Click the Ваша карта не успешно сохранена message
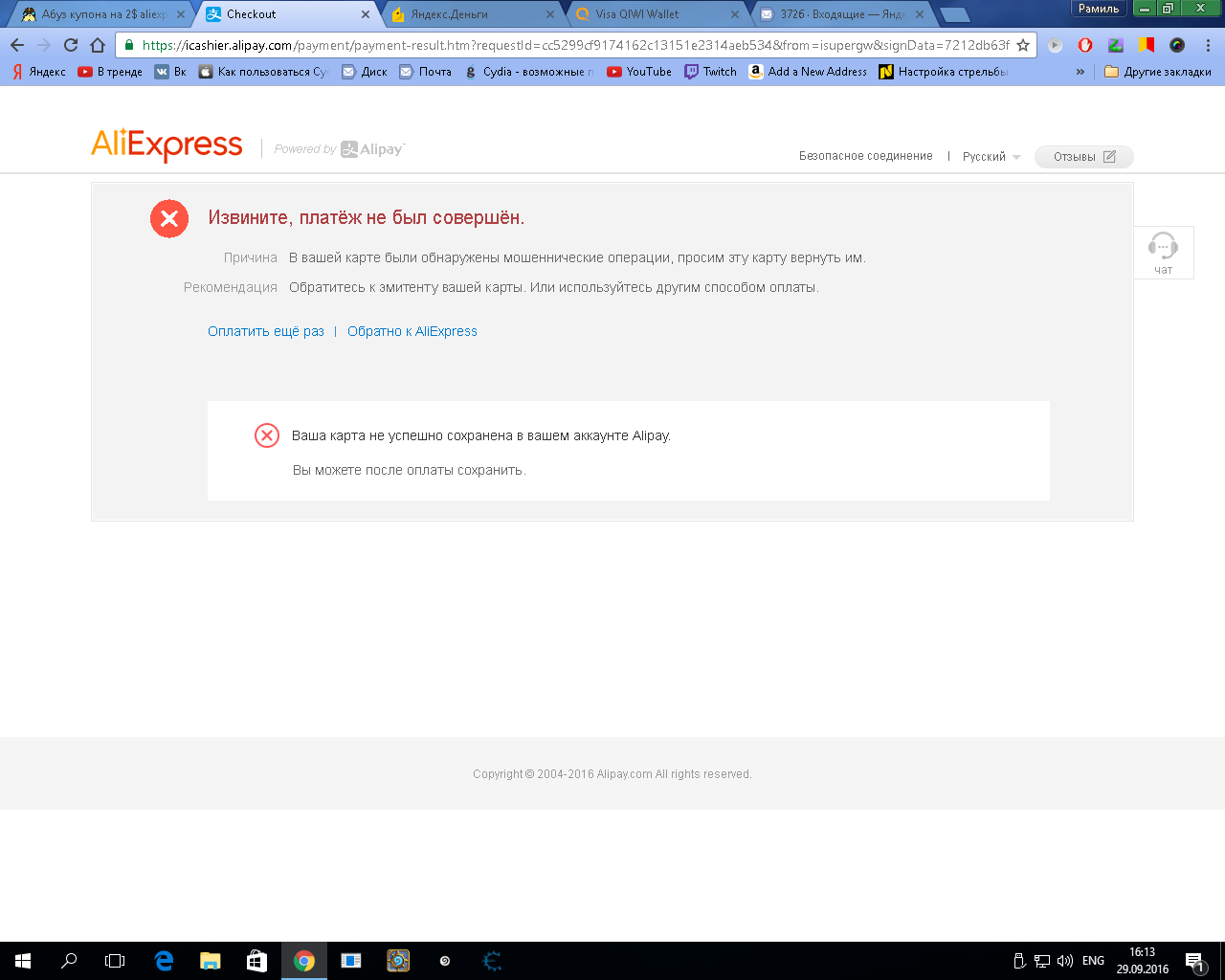The width and height of the screenshot is (1225, 980). click(x=481, y=435)
